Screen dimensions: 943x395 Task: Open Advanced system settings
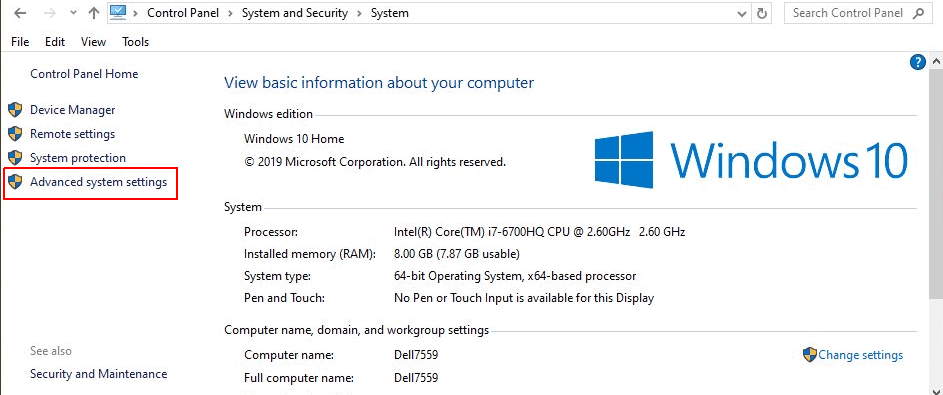99,182
